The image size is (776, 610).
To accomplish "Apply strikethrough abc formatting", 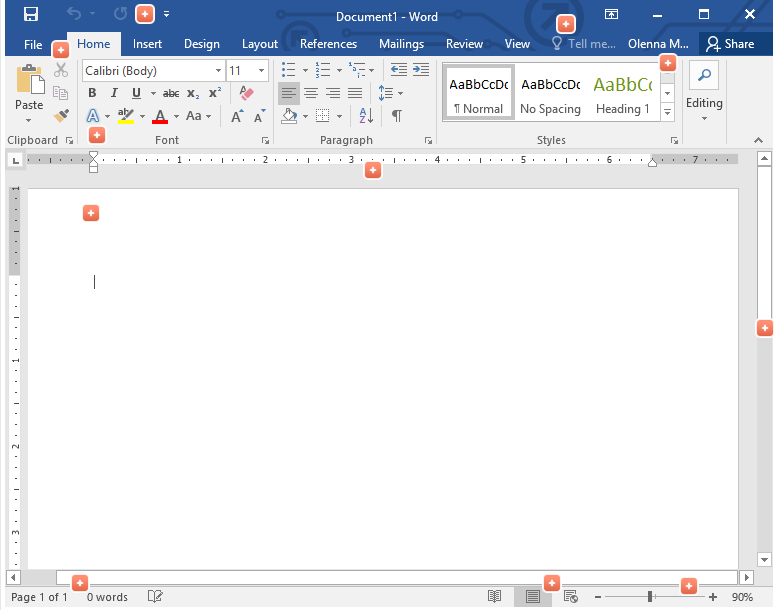I will point(171,93).
